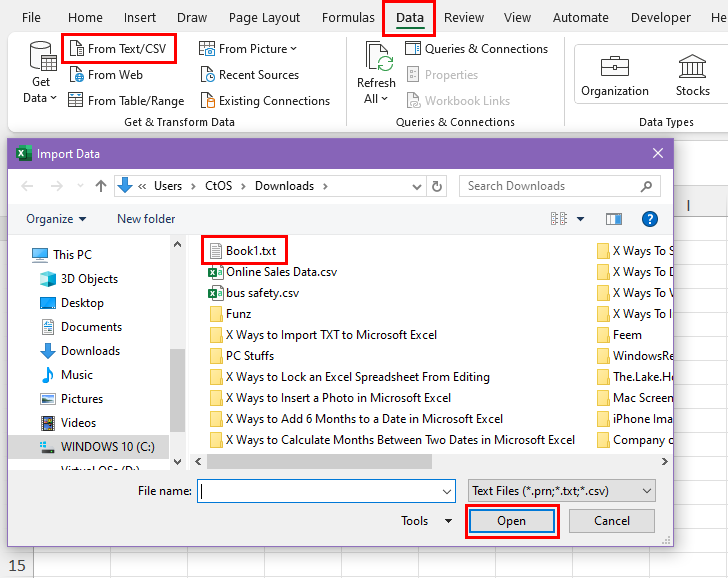Open the Text Files type dropdown

point(562,491)
